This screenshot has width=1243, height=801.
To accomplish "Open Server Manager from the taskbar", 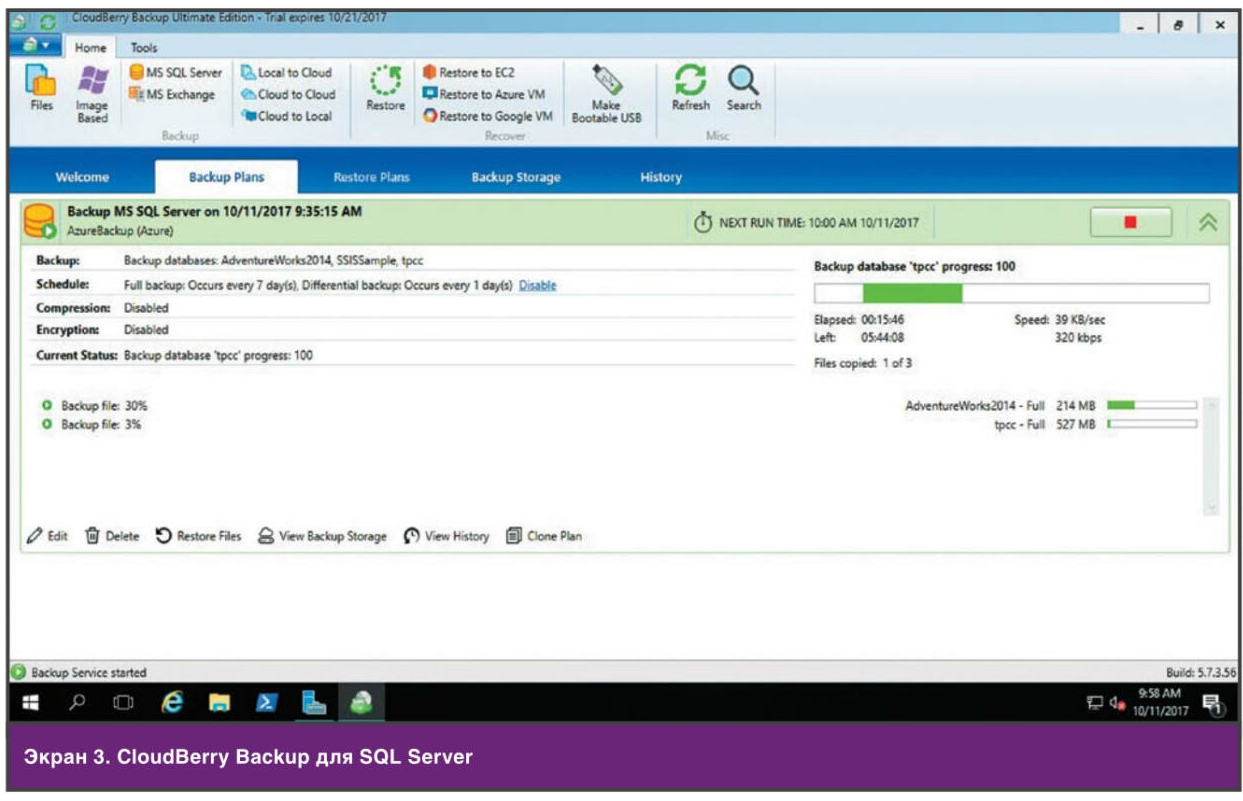I will [315, 704].
